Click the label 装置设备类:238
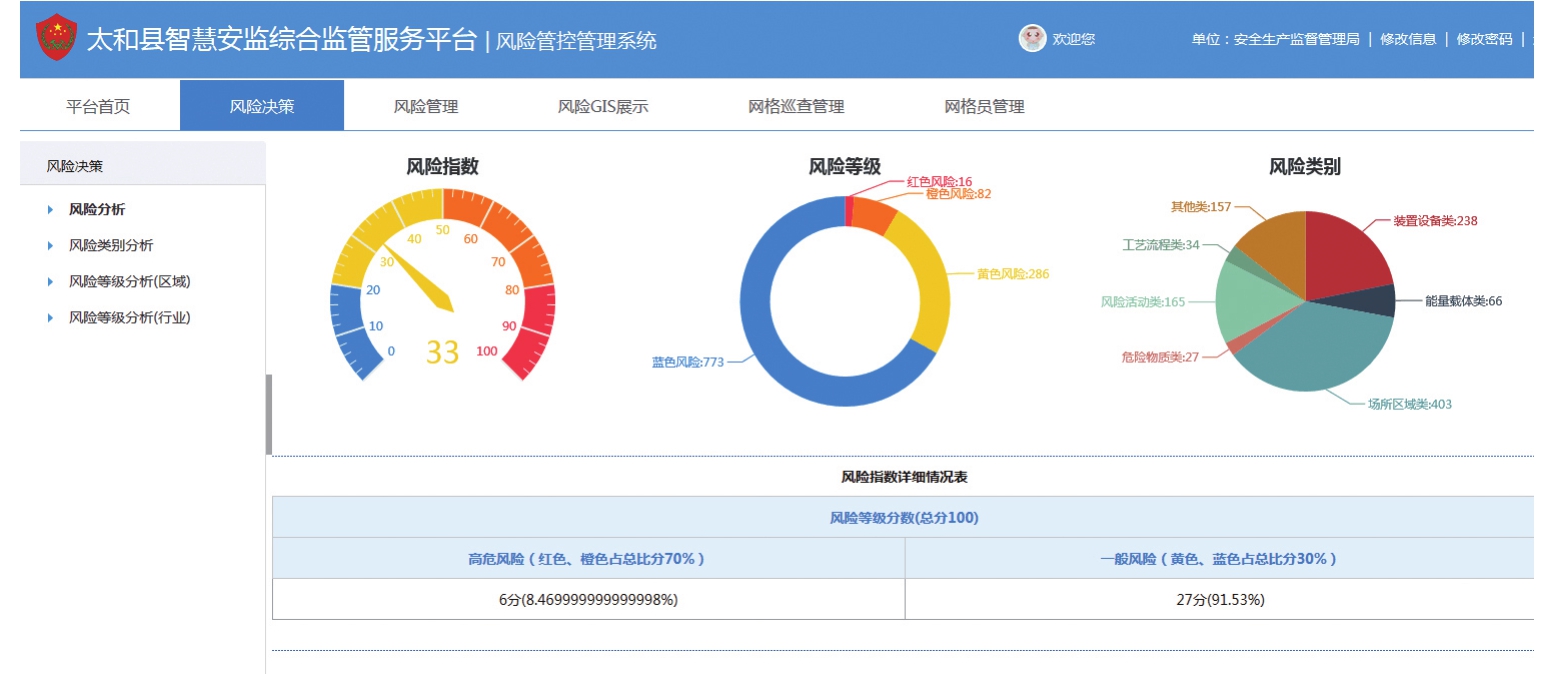Screen dimensions: 1552x674 1436,221
